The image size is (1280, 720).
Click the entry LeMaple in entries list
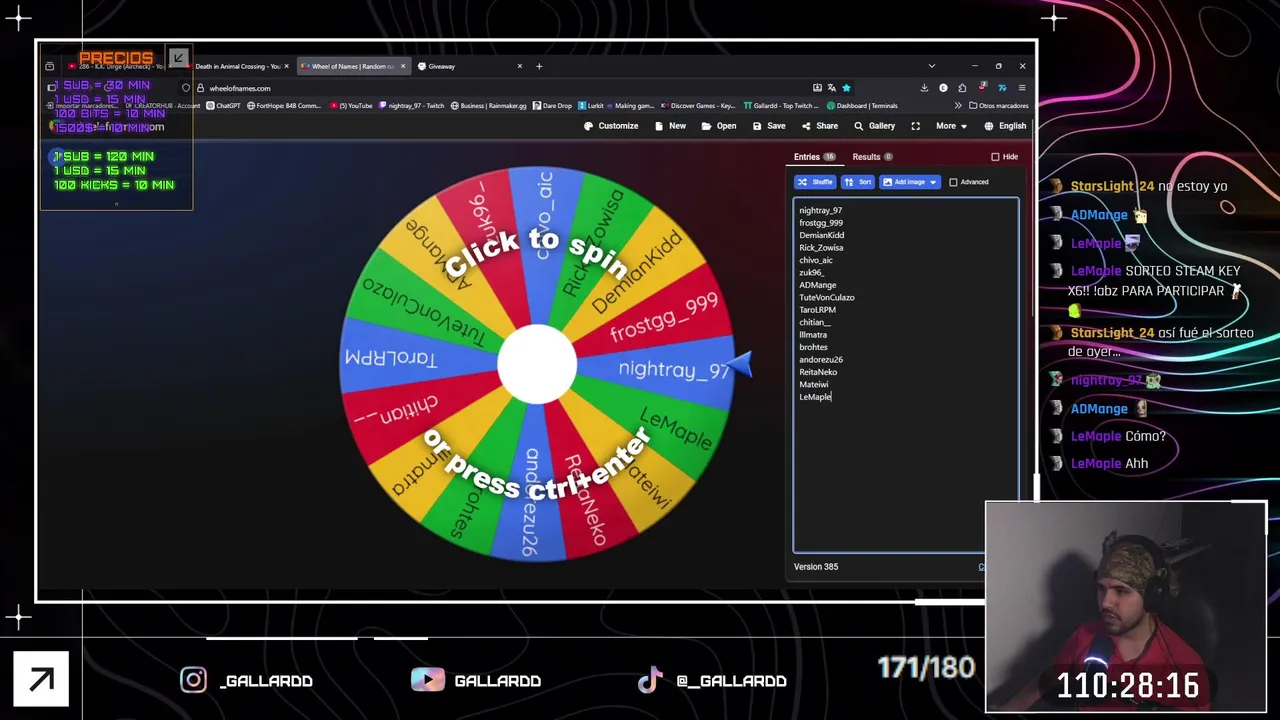click(x=815, y=397)
